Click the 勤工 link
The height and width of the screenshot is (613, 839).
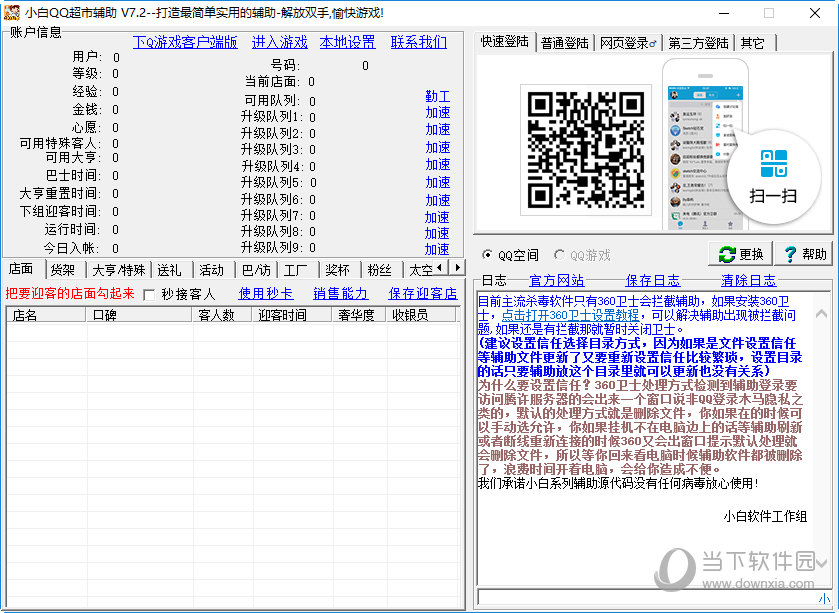click(x=438, y=96)
